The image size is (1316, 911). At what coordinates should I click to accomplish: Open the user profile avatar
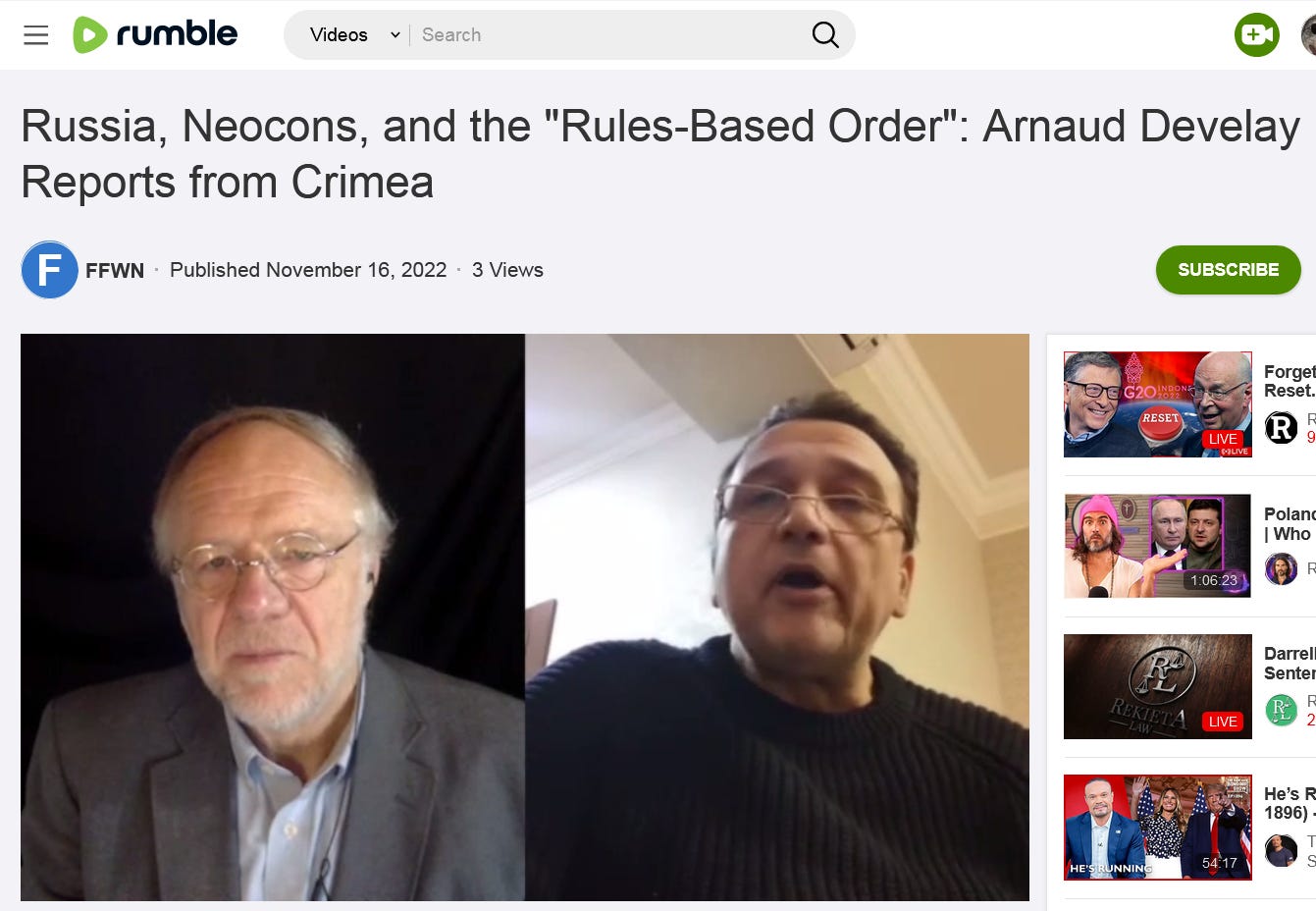click(x=1309, y=35)
